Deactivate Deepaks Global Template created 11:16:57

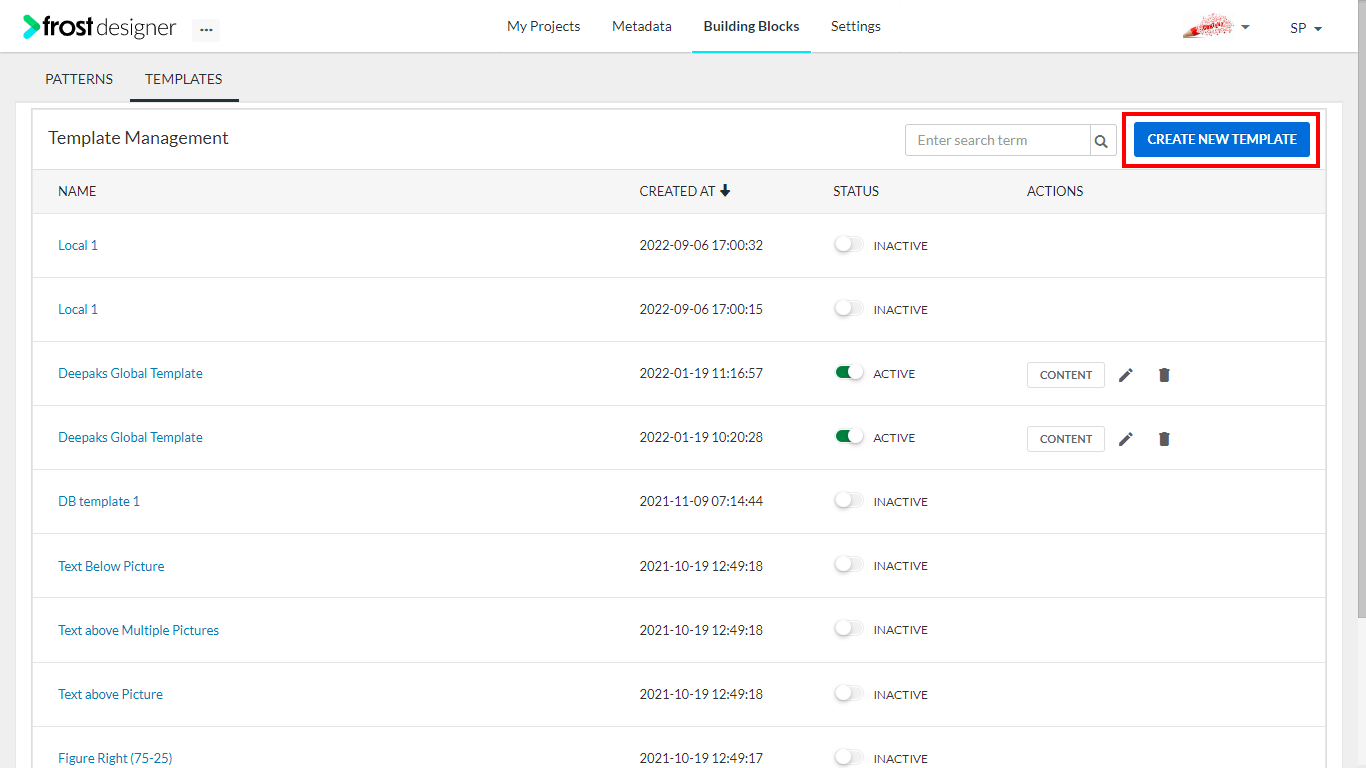pyautogui.click(x=849, y=373)
